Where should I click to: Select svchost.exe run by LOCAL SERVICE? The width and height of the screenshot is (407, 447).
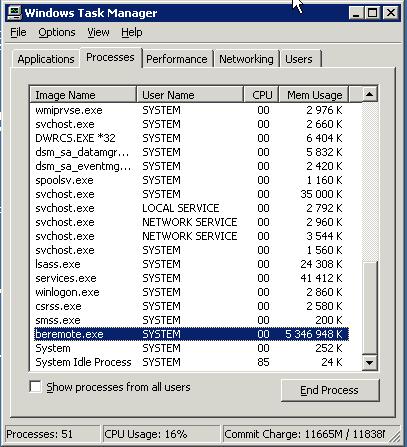pyautogui.click(x=191, y=208)
